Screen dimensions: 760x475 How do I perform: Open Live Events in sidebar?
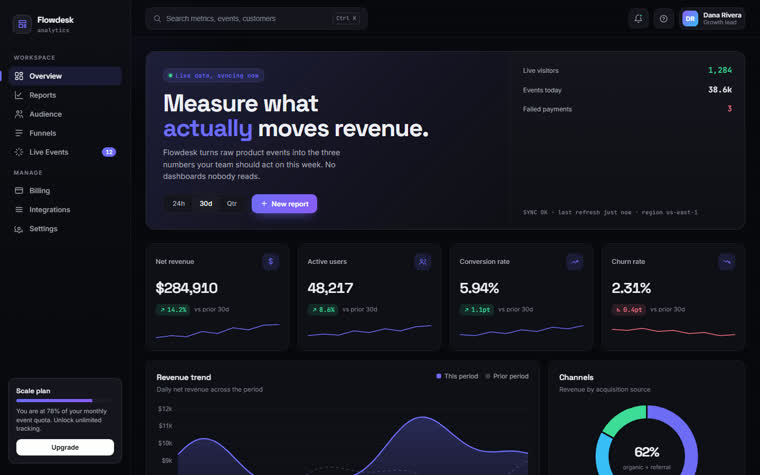coord(65,152)
